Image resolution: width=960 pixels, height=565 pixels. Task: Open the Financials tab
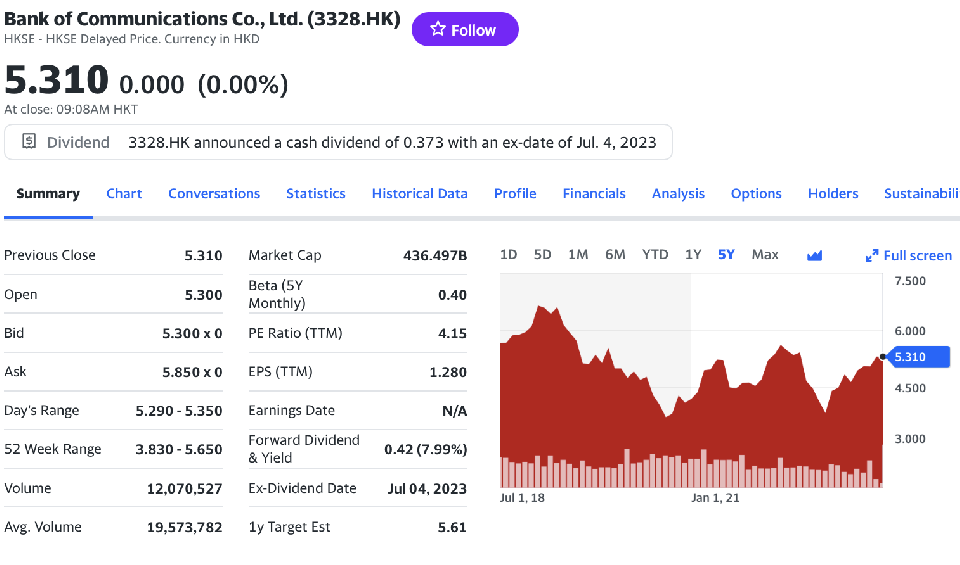[594, 193]
